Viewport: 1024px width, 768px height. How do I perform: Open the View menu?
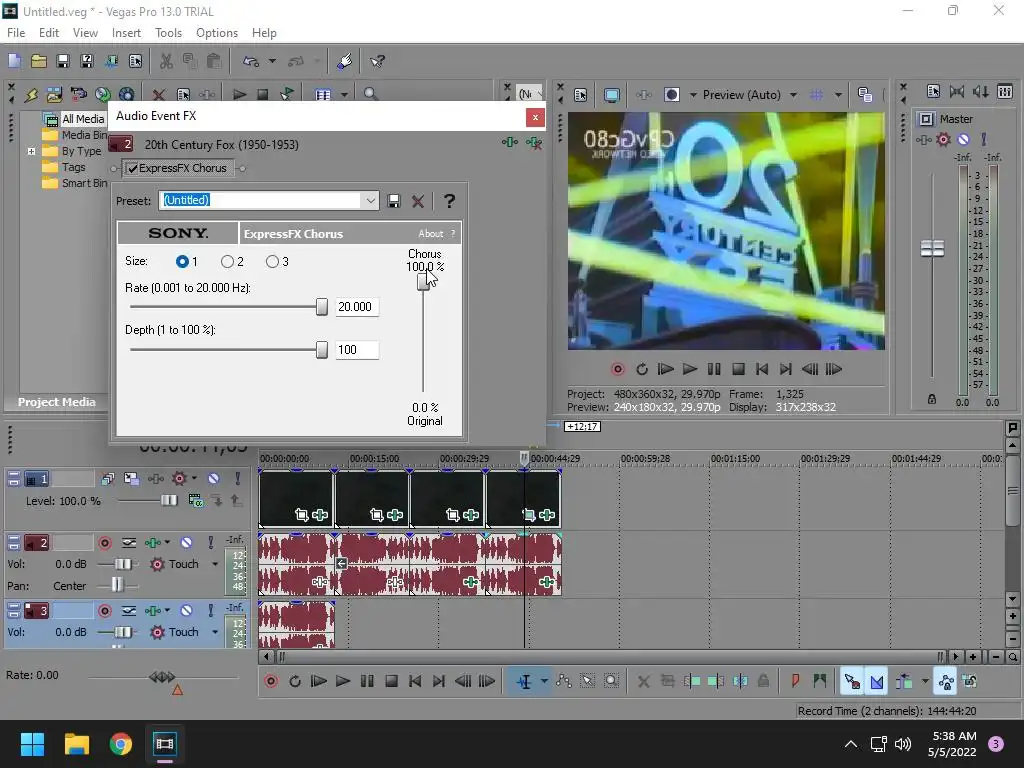[85, 33]
